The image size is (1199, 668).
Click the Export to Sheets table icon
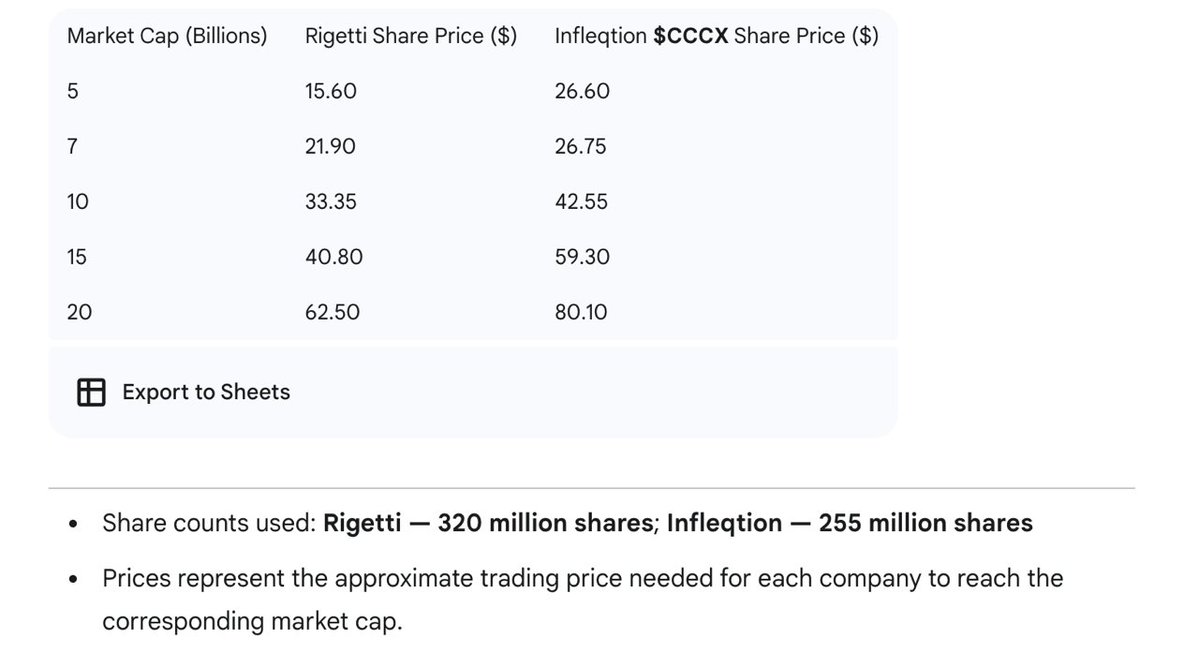(91, 392)
